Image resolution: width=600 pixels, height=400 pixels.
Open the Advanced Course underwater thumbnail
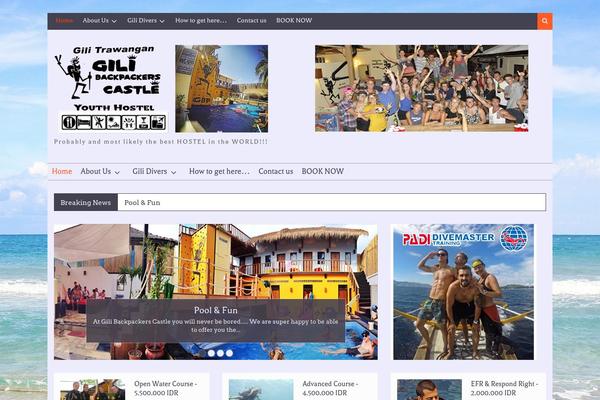tap(261, 390)
